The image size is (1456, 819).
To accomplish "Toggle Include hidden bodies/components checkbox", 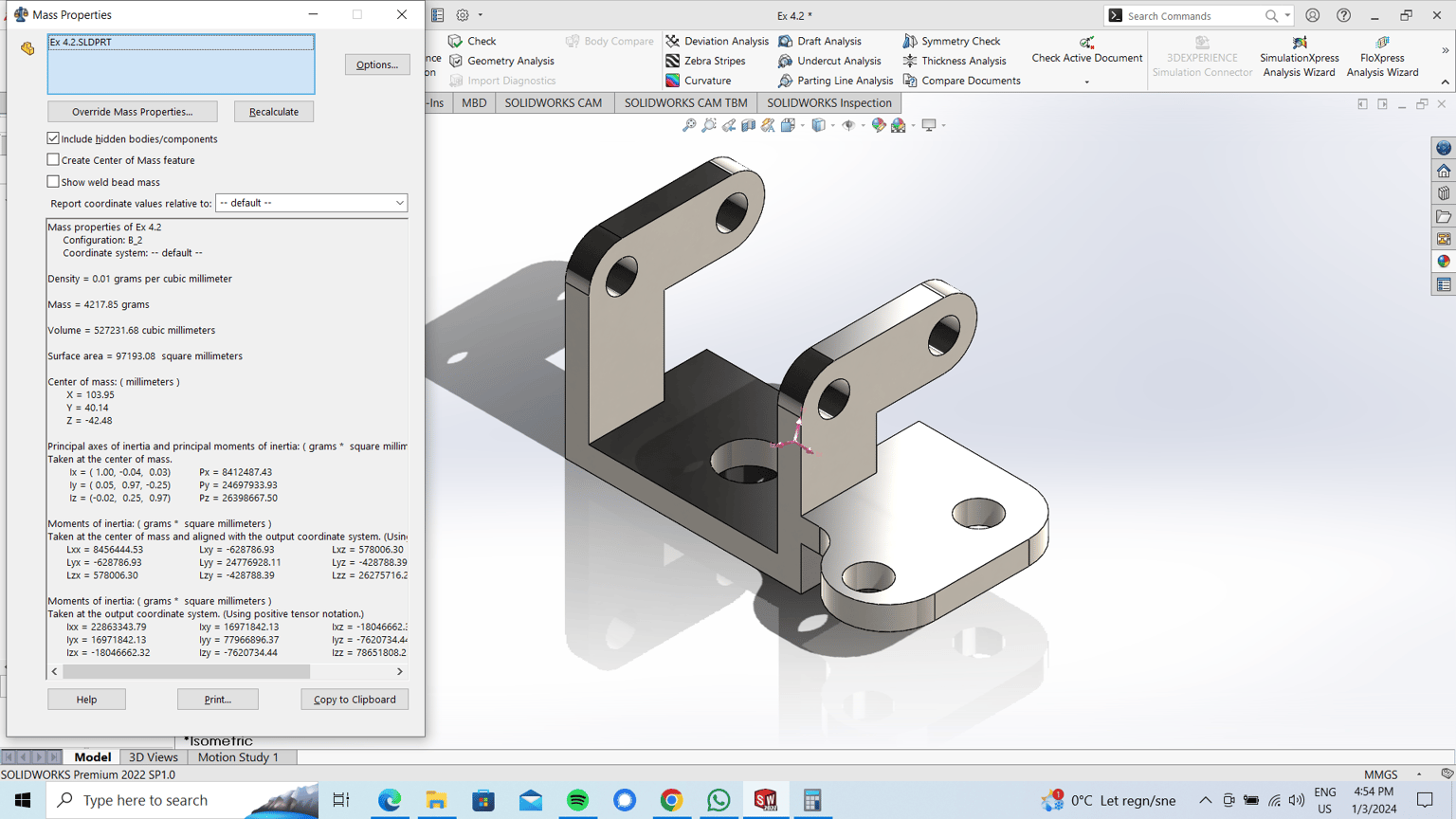I will [53, 138].
